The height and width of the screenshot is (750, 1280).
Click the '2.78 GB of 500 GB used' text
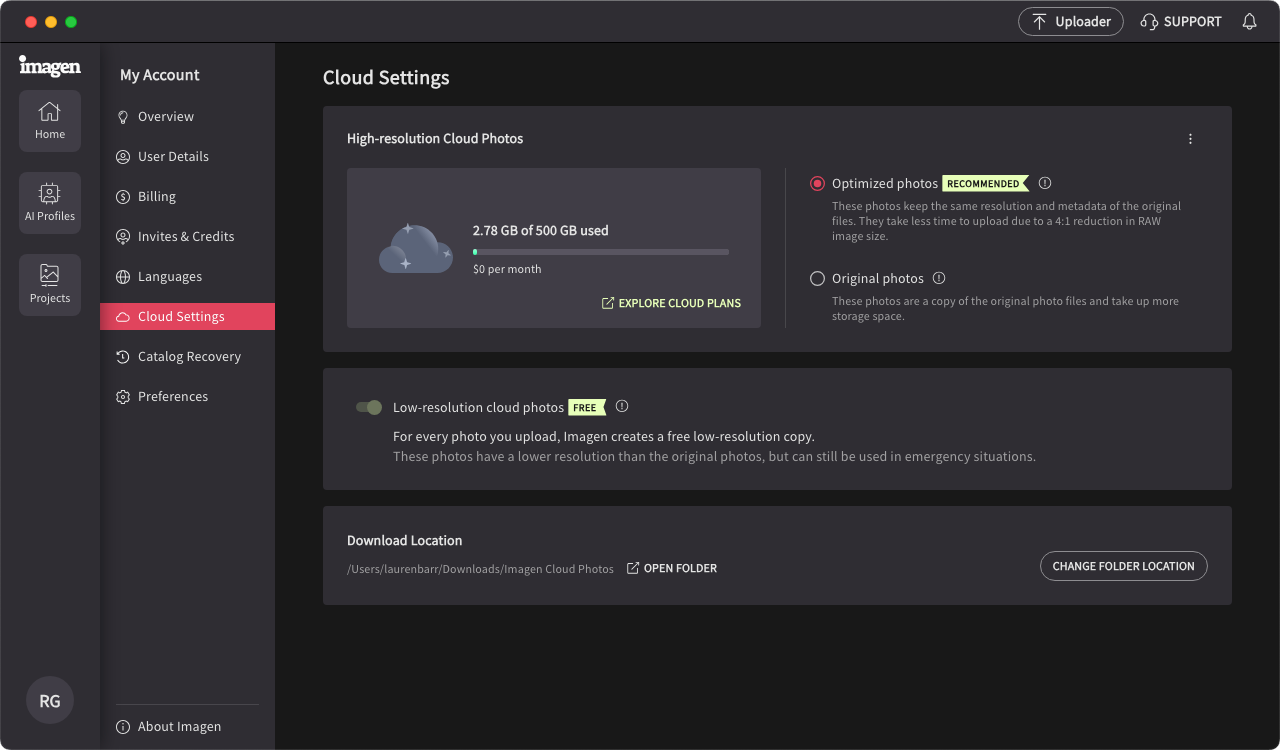(x=541, y=231)
